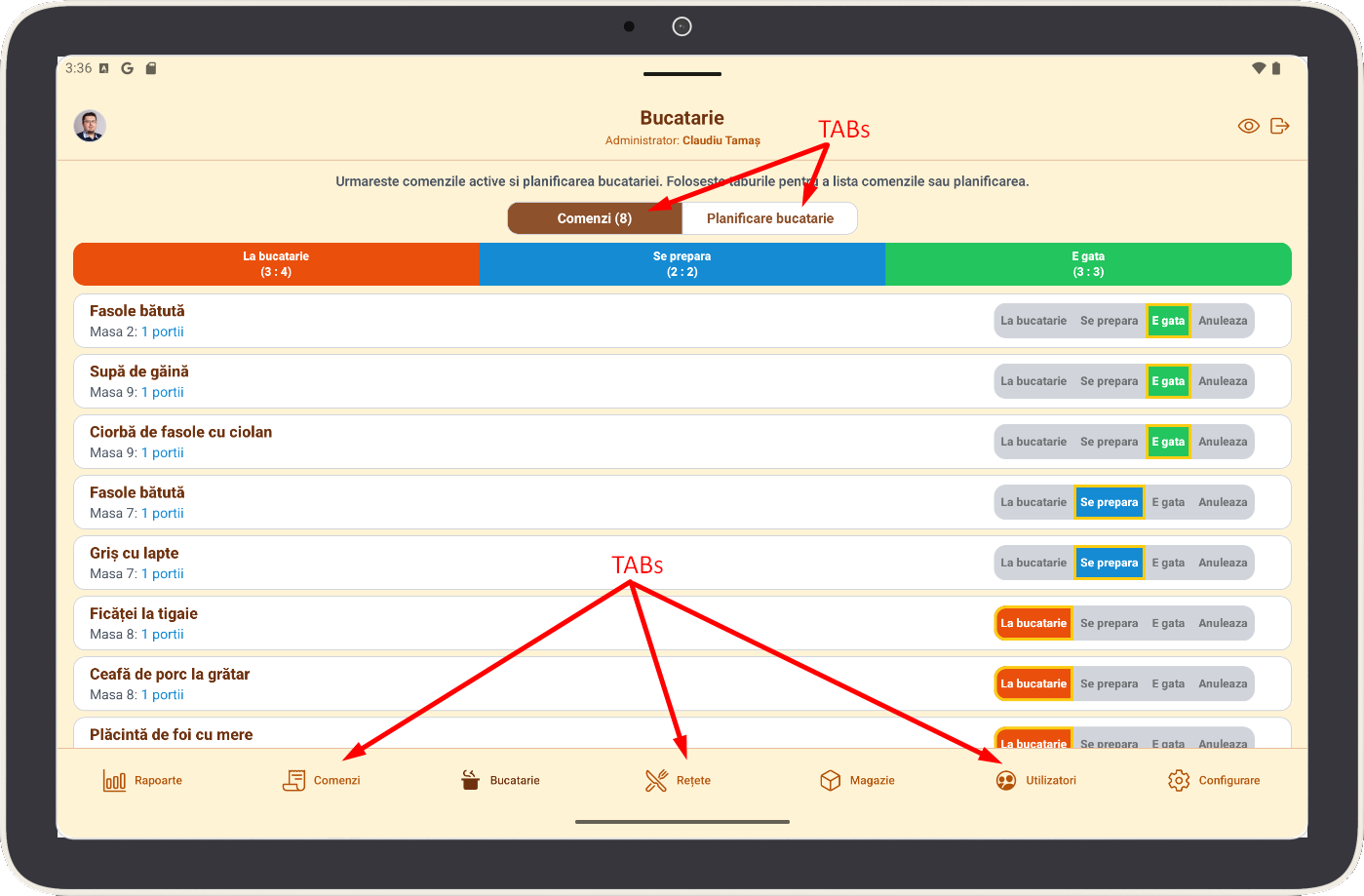Click the logout icon in header

pyautogui.click(x=1280, y=126)
